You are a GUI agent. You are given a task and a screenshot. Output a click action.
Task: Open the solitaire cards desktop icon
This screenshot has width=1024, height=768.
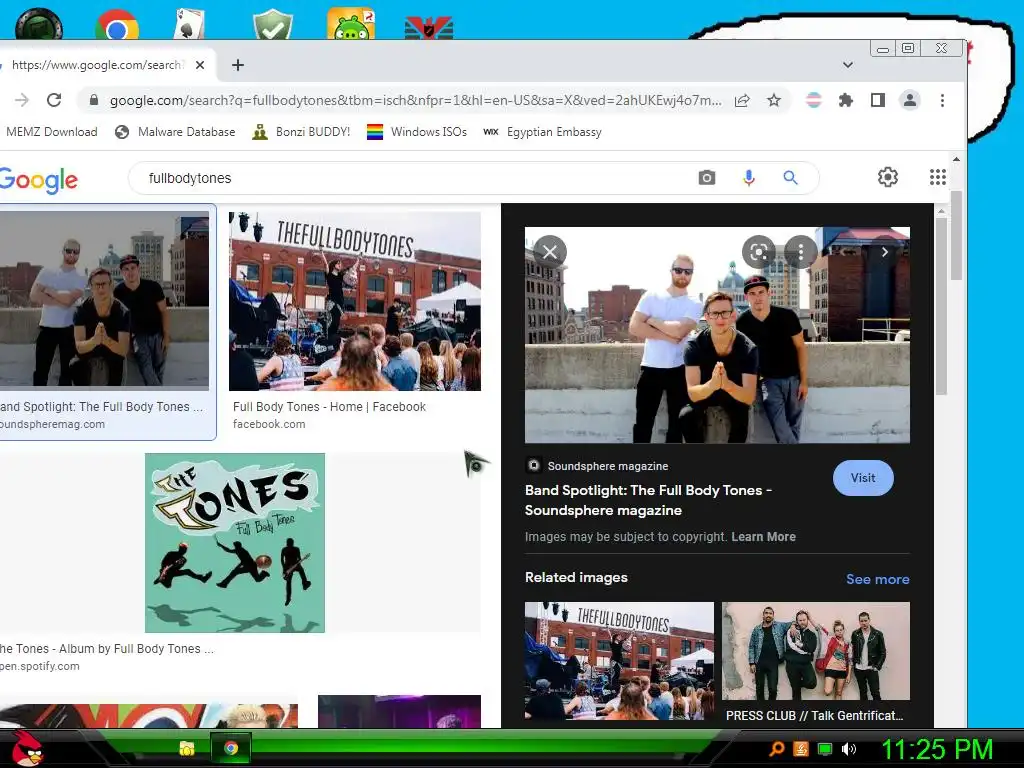(x=190, y=25)
